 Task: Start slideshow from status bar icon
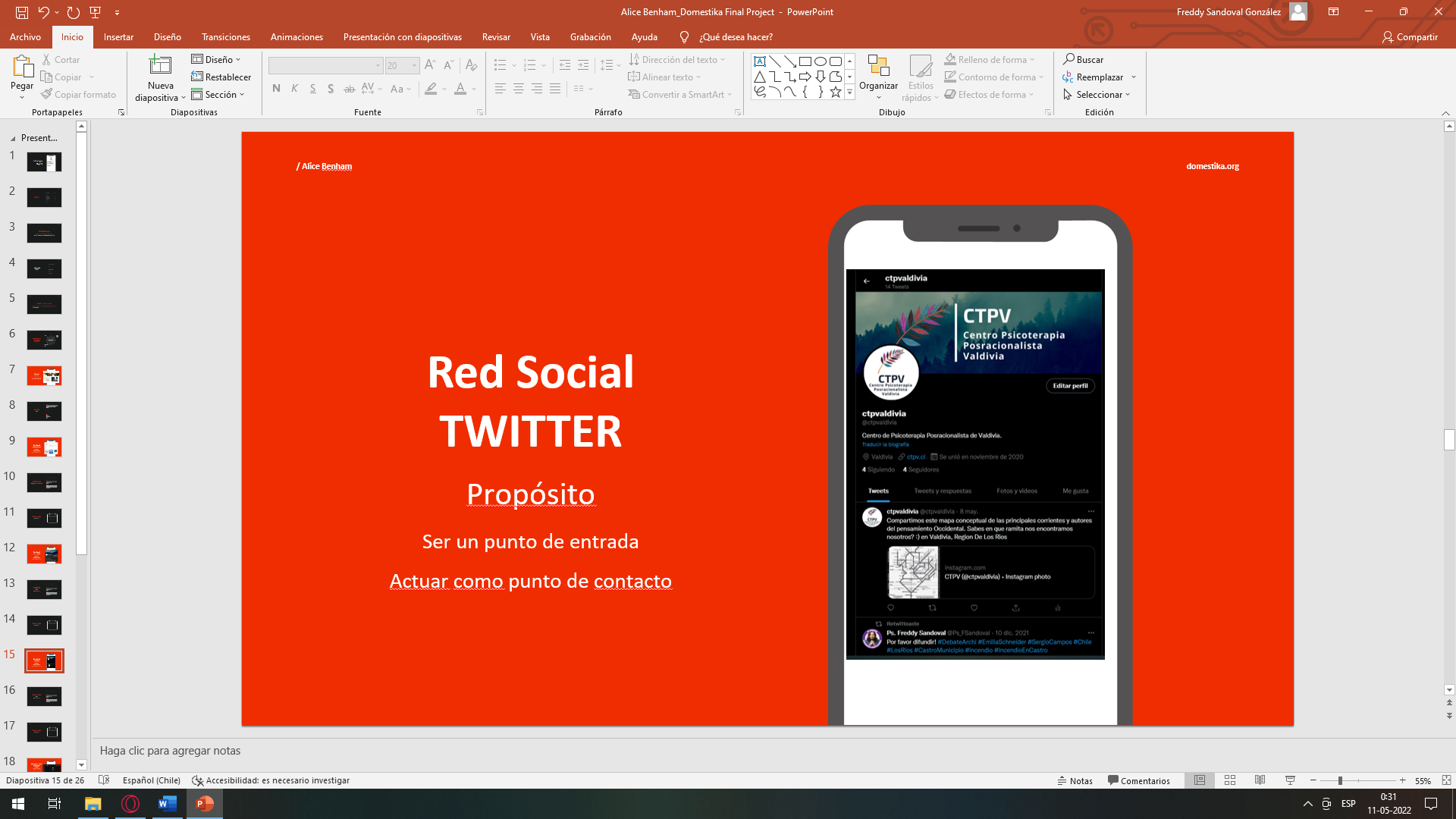click(x=1290, y=780)
